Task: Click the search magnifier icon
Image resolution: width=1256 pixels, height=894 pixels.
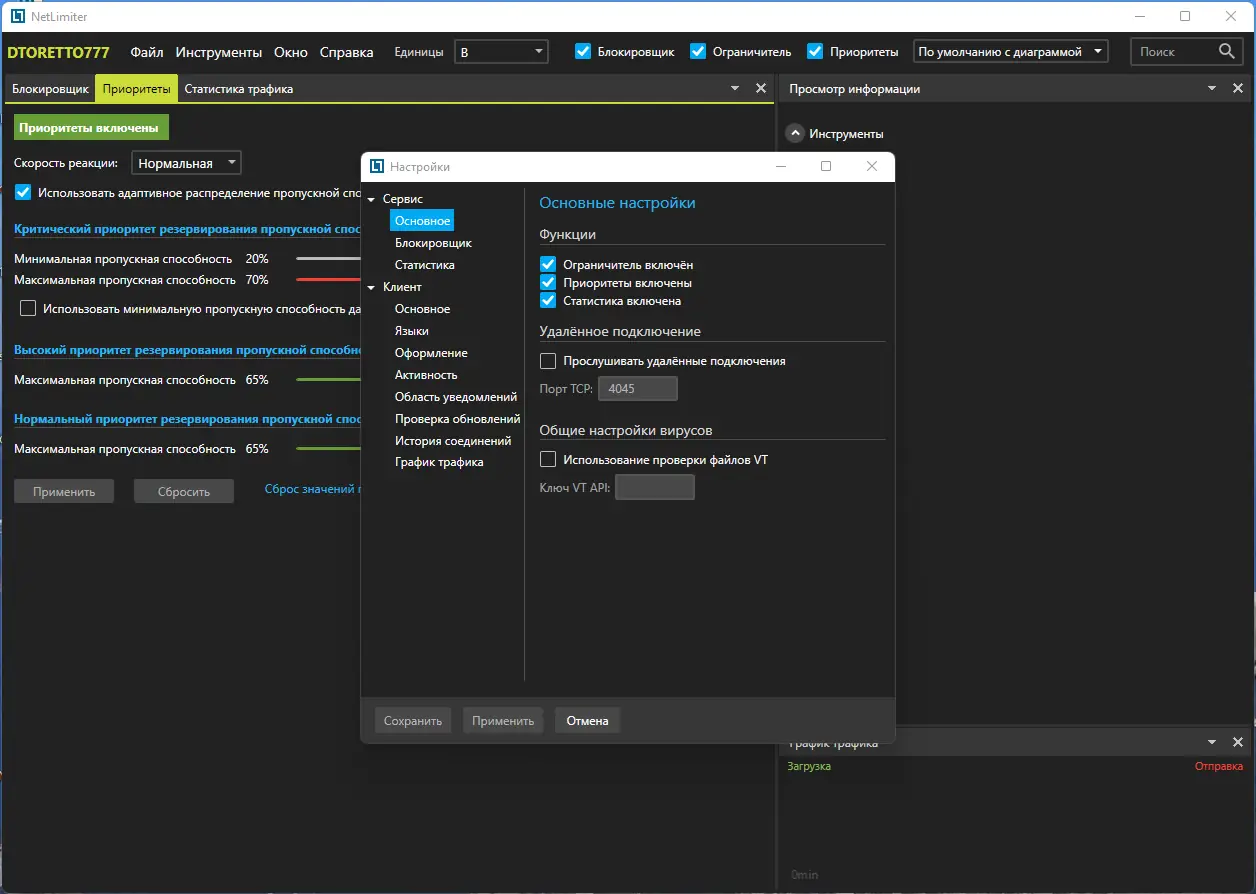Action: [x=1227, y=52]
